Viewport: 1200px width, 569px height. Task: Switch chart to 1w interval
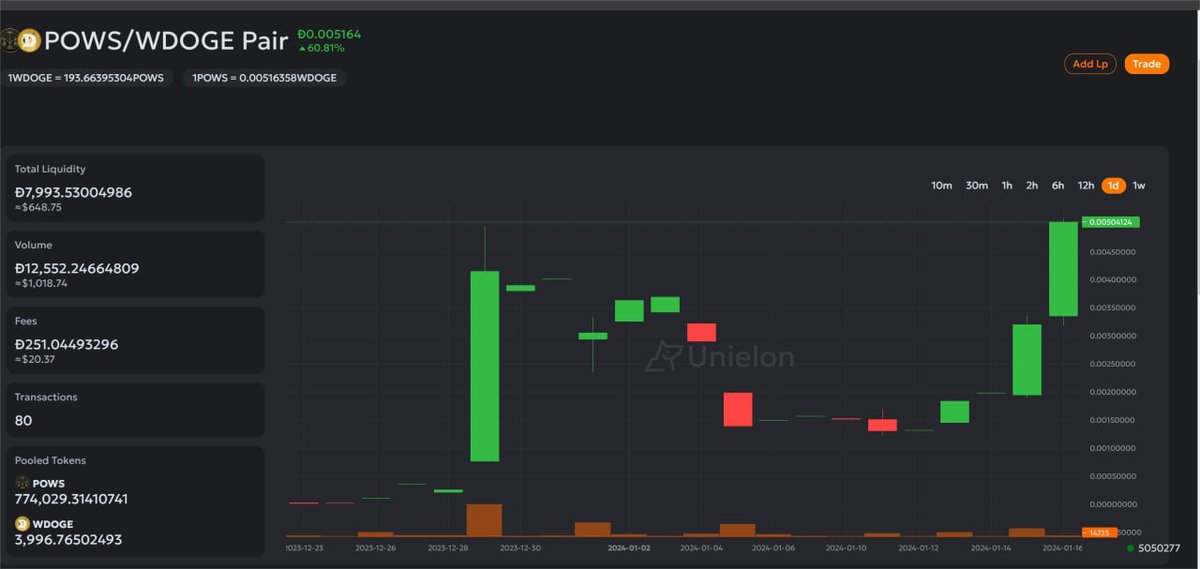(1139, 186)
